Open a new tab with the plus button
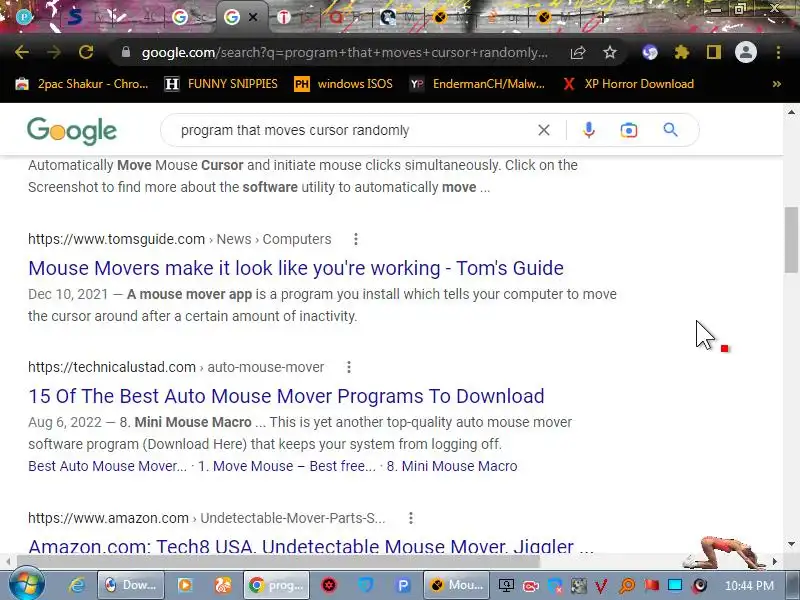This screenshot has width=800, height=600. tap(602, 17)
